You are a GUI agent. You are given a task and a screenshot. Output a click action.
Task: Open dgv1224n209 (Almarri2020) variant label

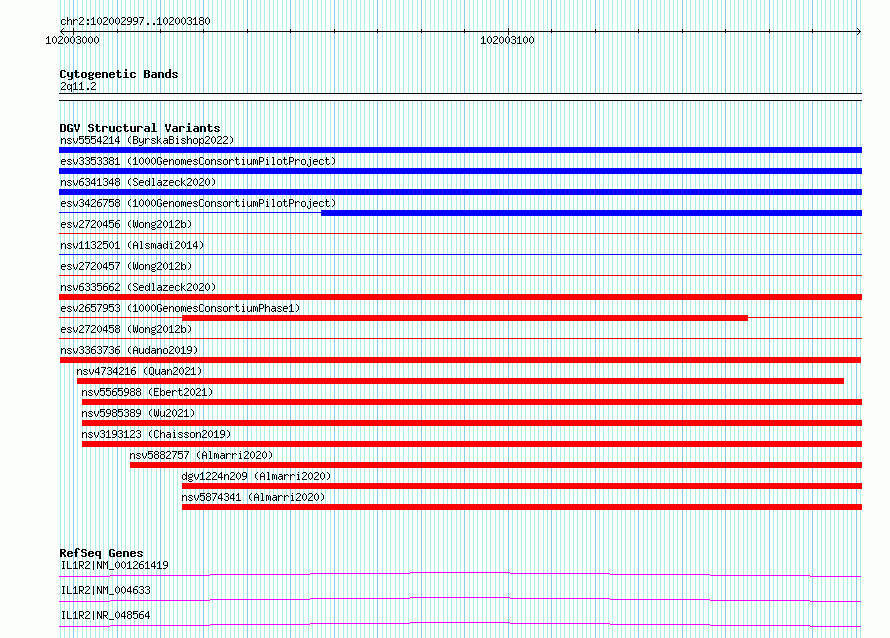coord(256,476)
